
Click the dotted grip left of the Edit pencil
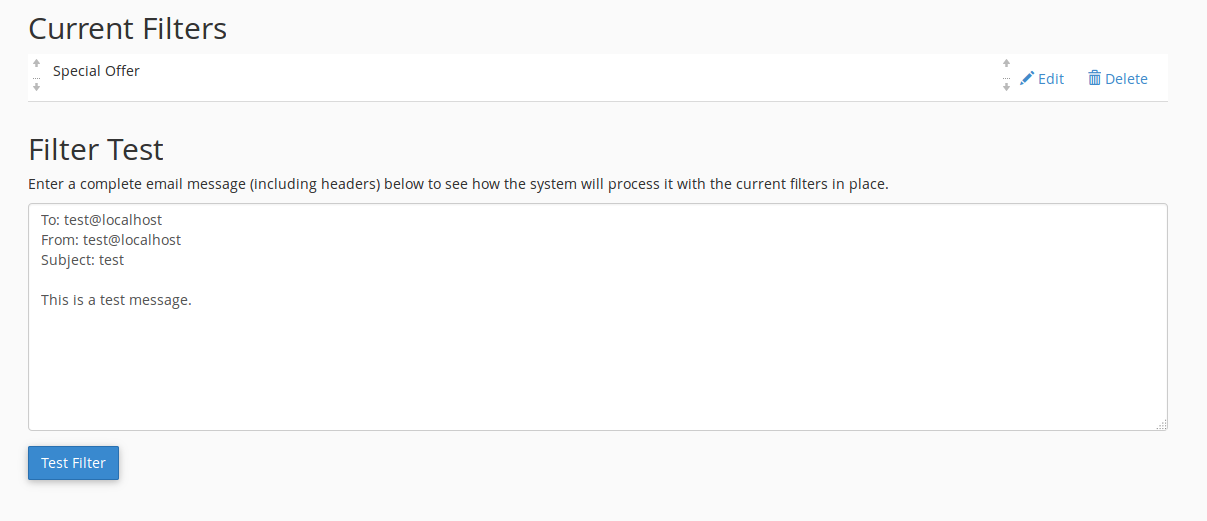pos(1006,76)
